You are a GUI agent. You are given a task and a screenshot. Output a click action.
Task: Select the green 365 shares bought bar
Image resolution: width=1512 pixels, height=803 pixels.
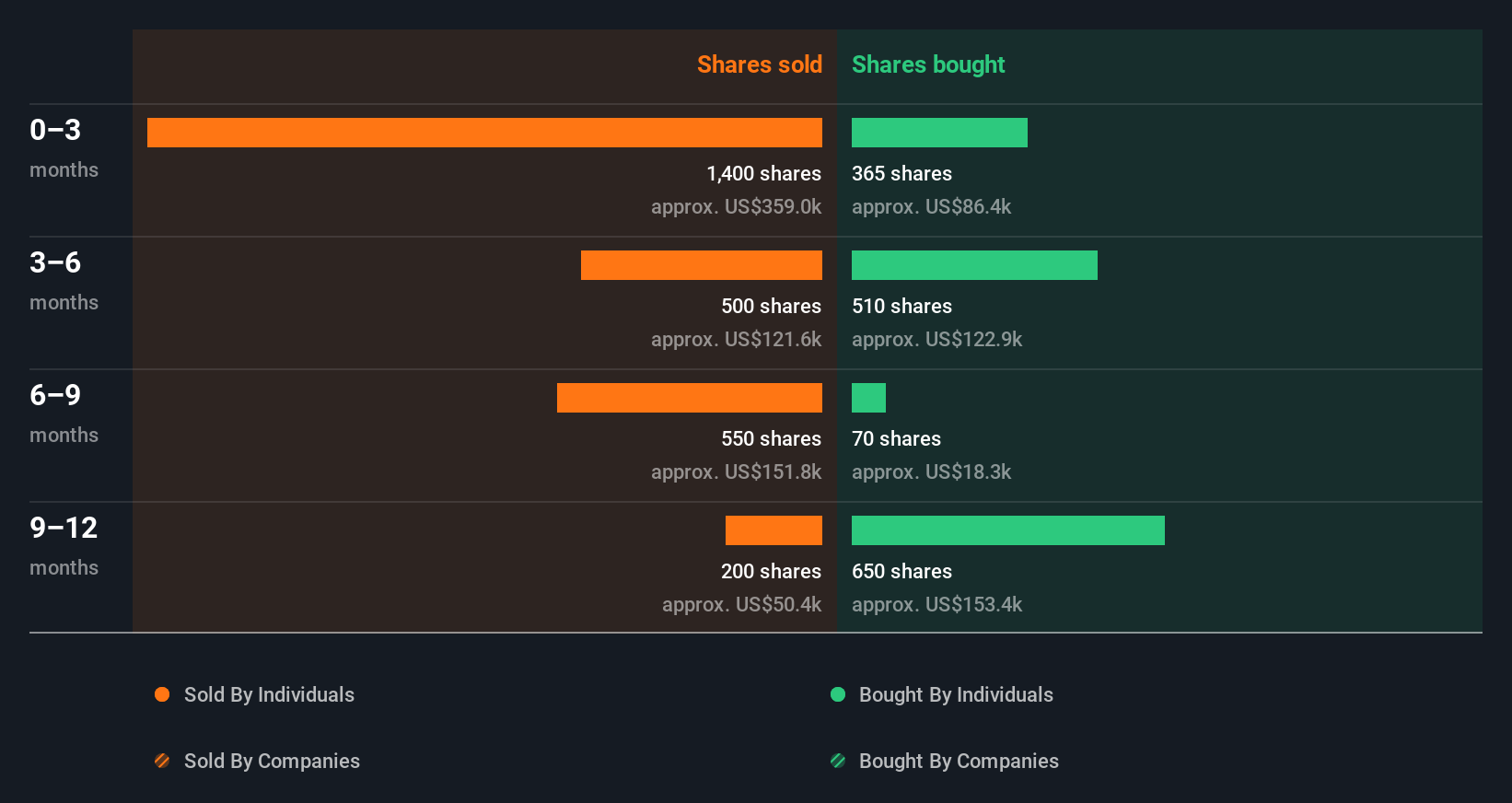[939, 133]
